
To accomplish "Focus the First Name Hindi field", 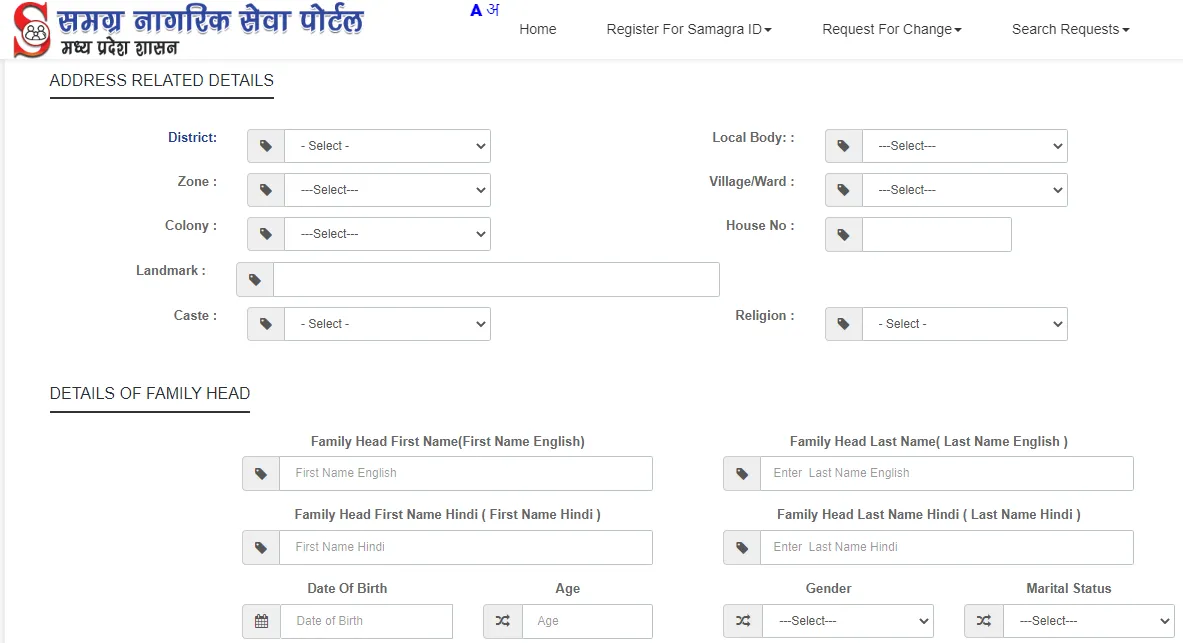I will (466, 547).
